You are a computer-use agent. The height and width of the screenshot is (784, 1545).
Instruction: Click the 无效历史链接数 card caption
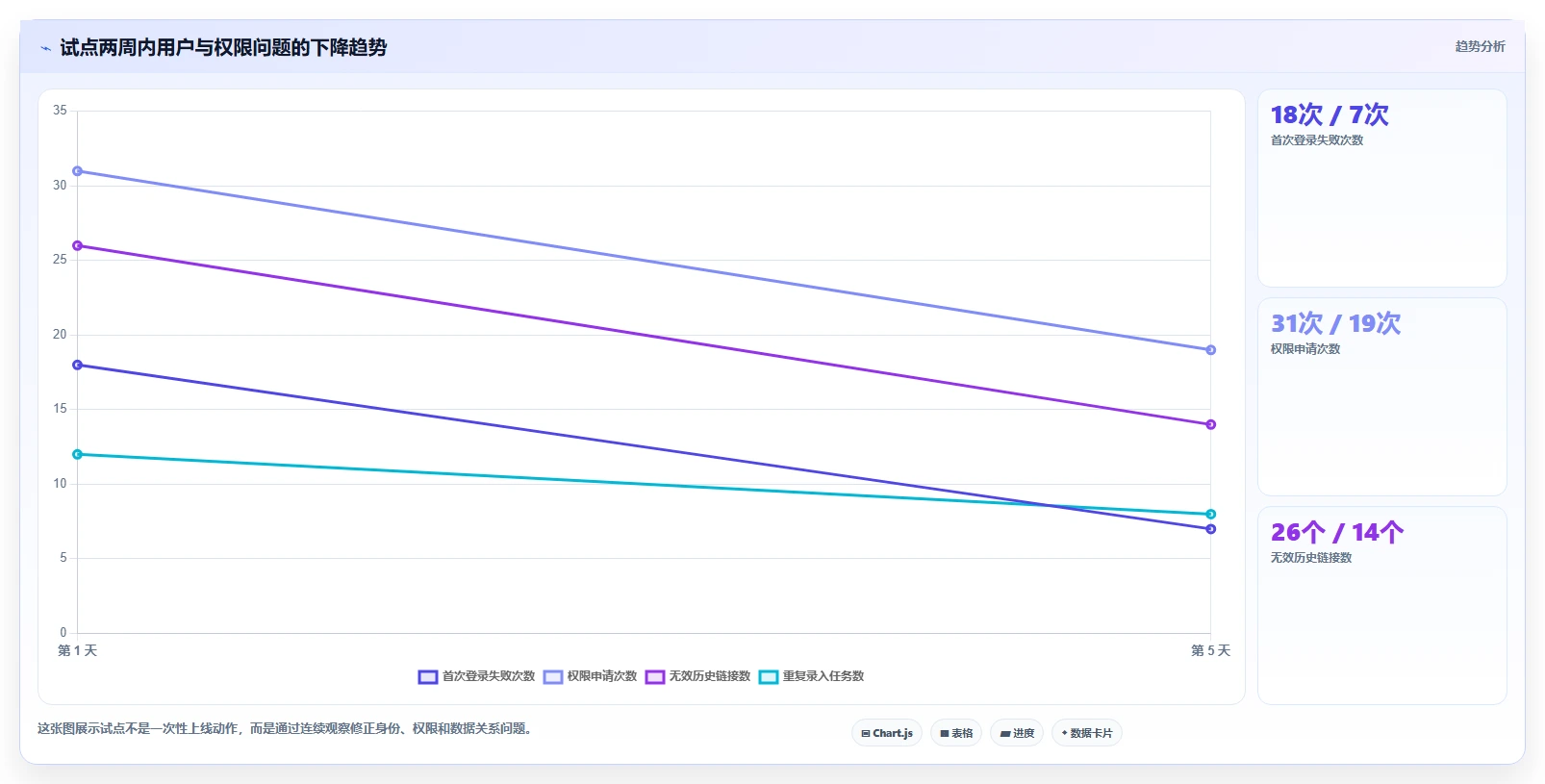coord(1311,558)
